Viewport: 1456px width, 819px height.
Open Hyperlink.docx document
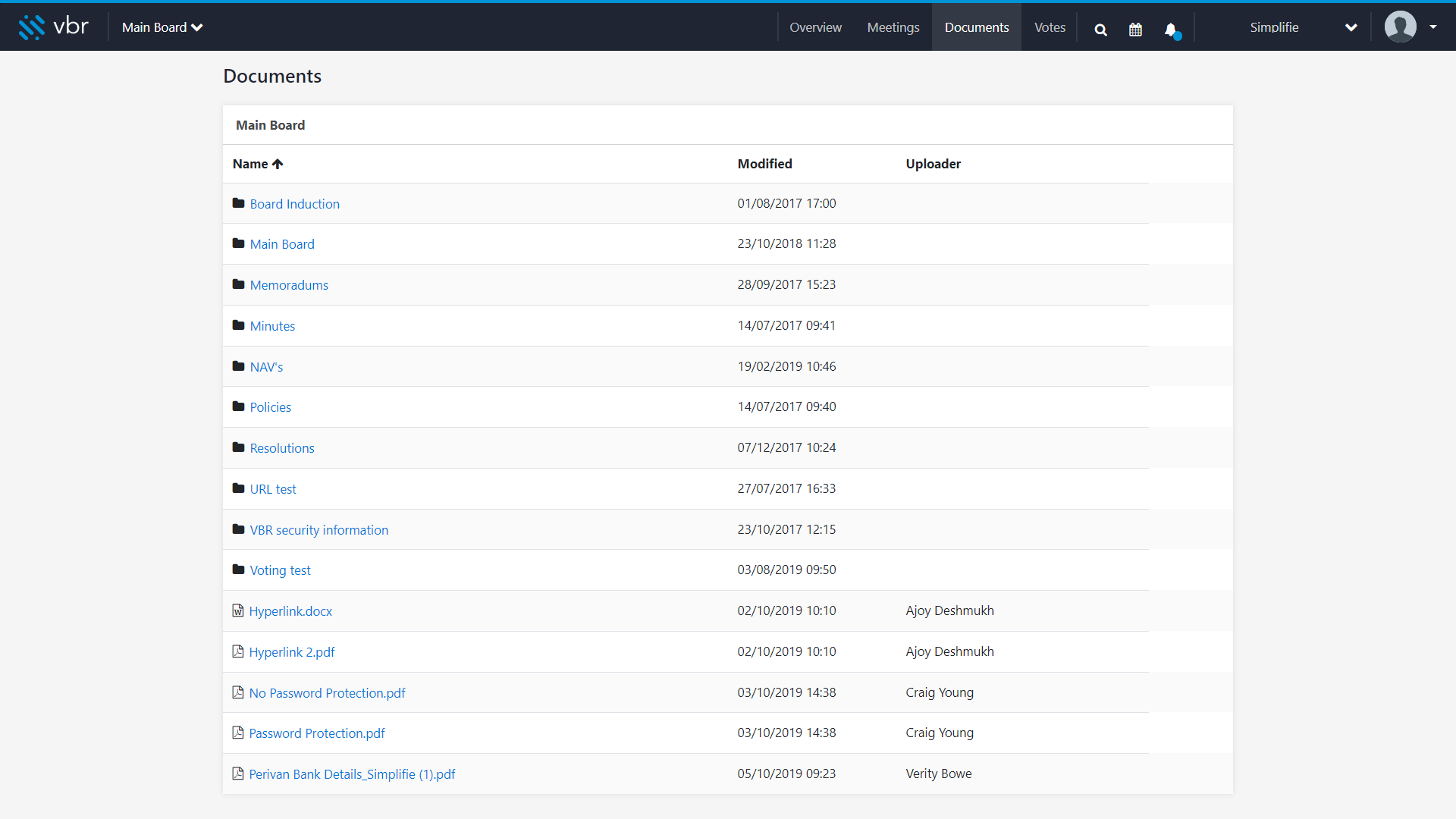coord(290,611)
